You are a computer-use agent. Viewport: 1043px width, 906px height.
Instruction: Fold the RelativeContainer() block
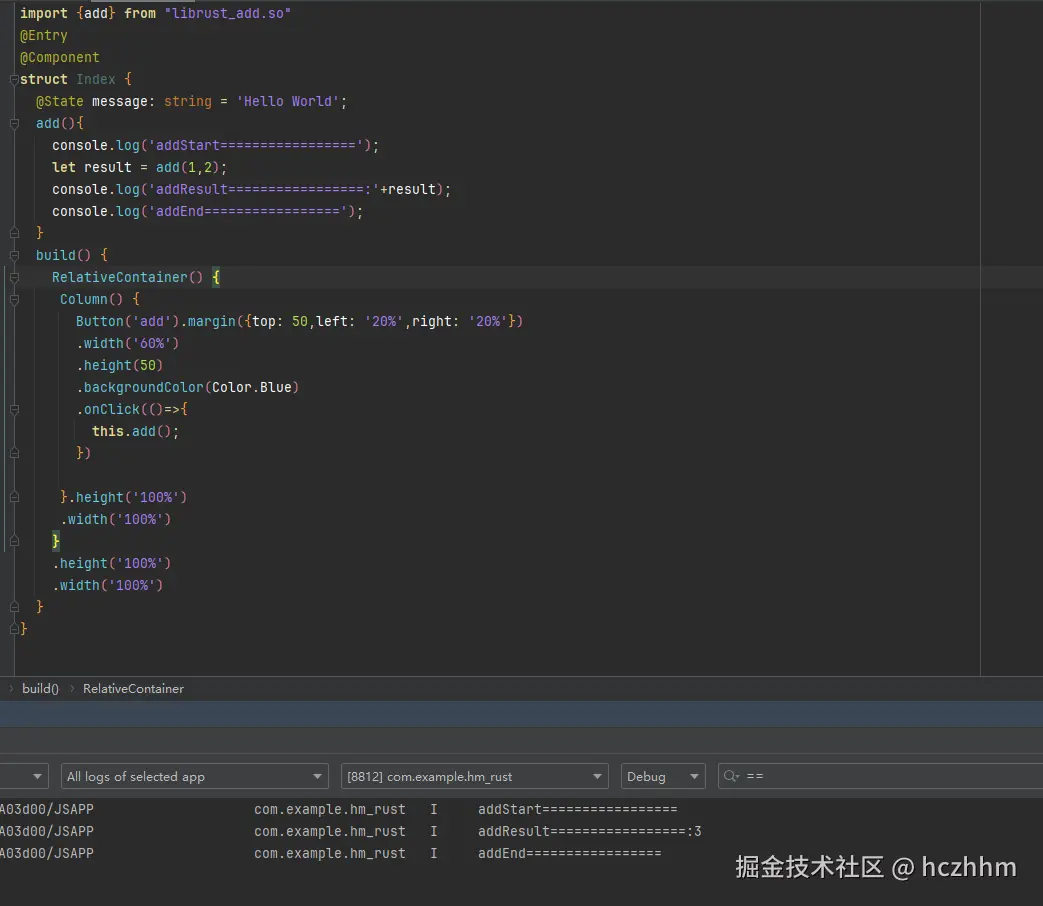coord(14,277)
